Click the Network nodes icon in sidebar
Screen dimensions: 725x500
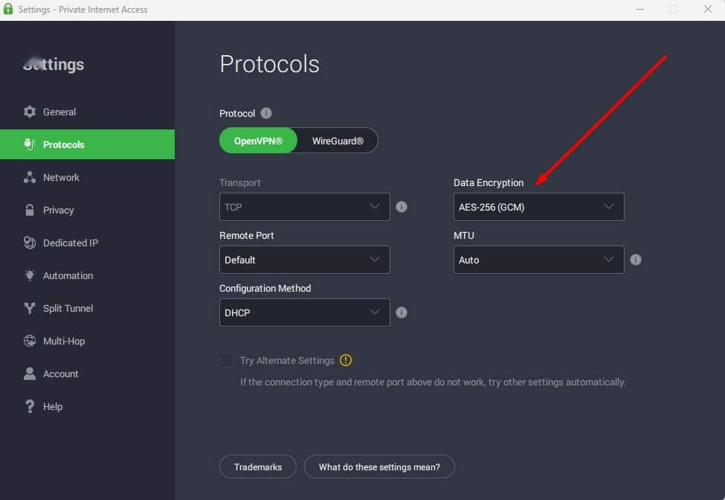(x=29, y=177)
